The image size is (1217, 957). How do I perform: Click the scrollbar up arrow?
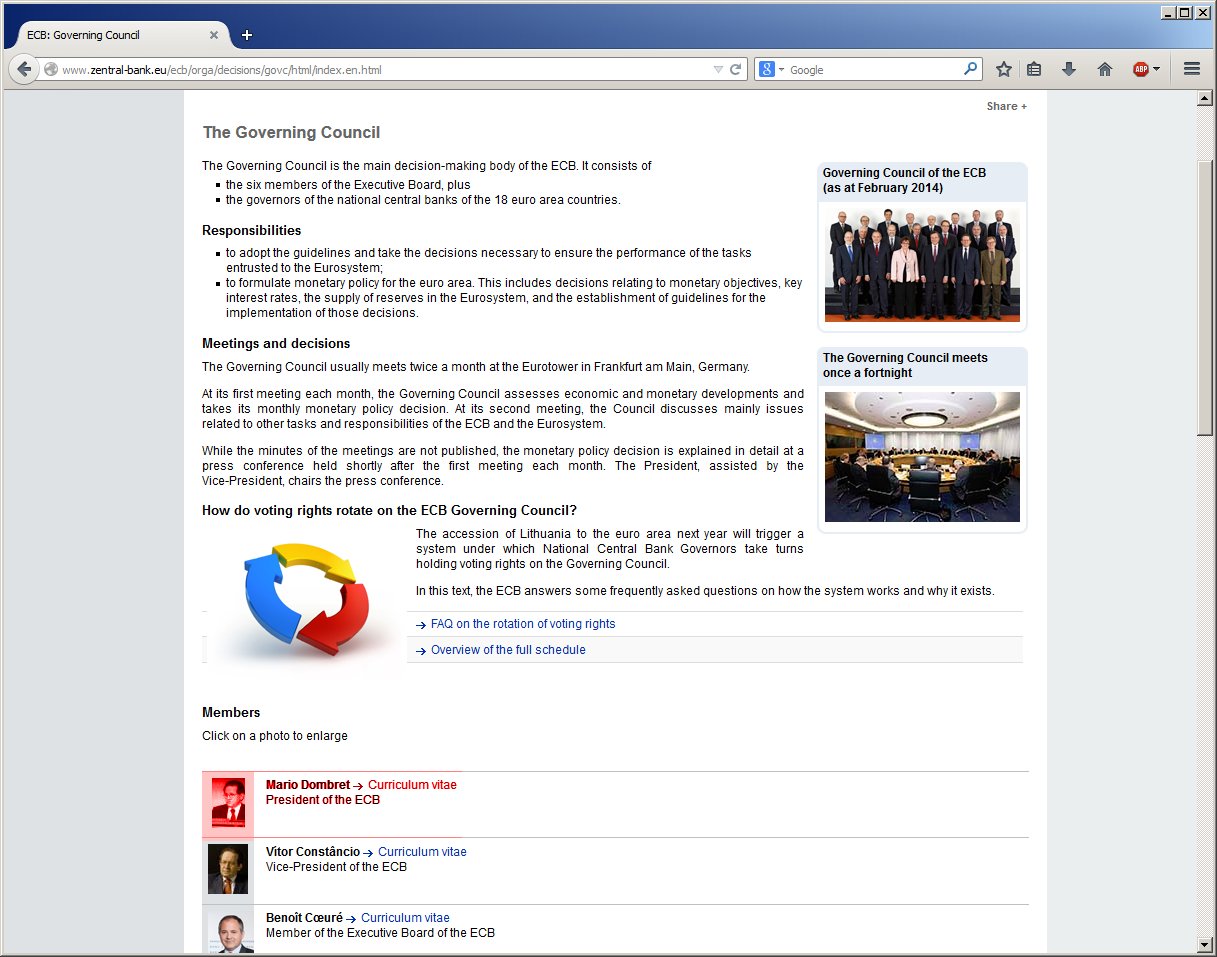click(1206, 99)
